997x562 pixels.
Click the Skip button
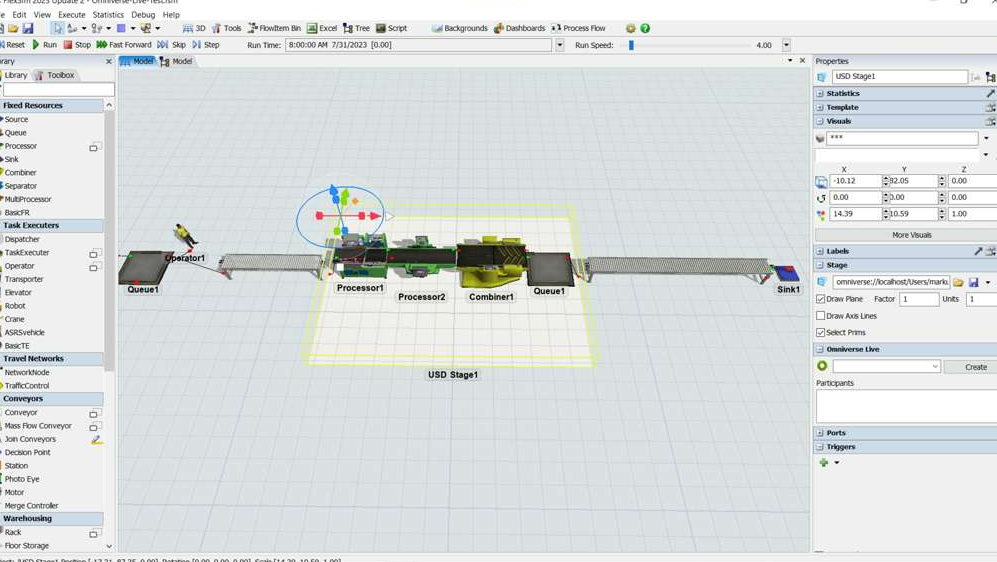point(172,45)
